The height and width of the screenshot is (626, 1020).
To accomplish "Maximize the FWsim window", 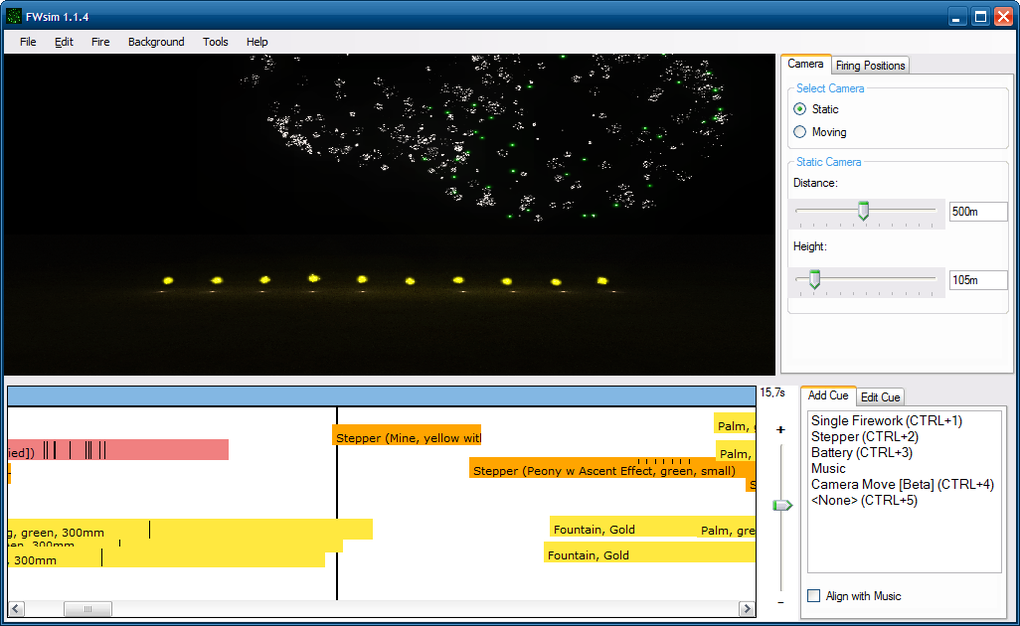I will coord(980,17).
